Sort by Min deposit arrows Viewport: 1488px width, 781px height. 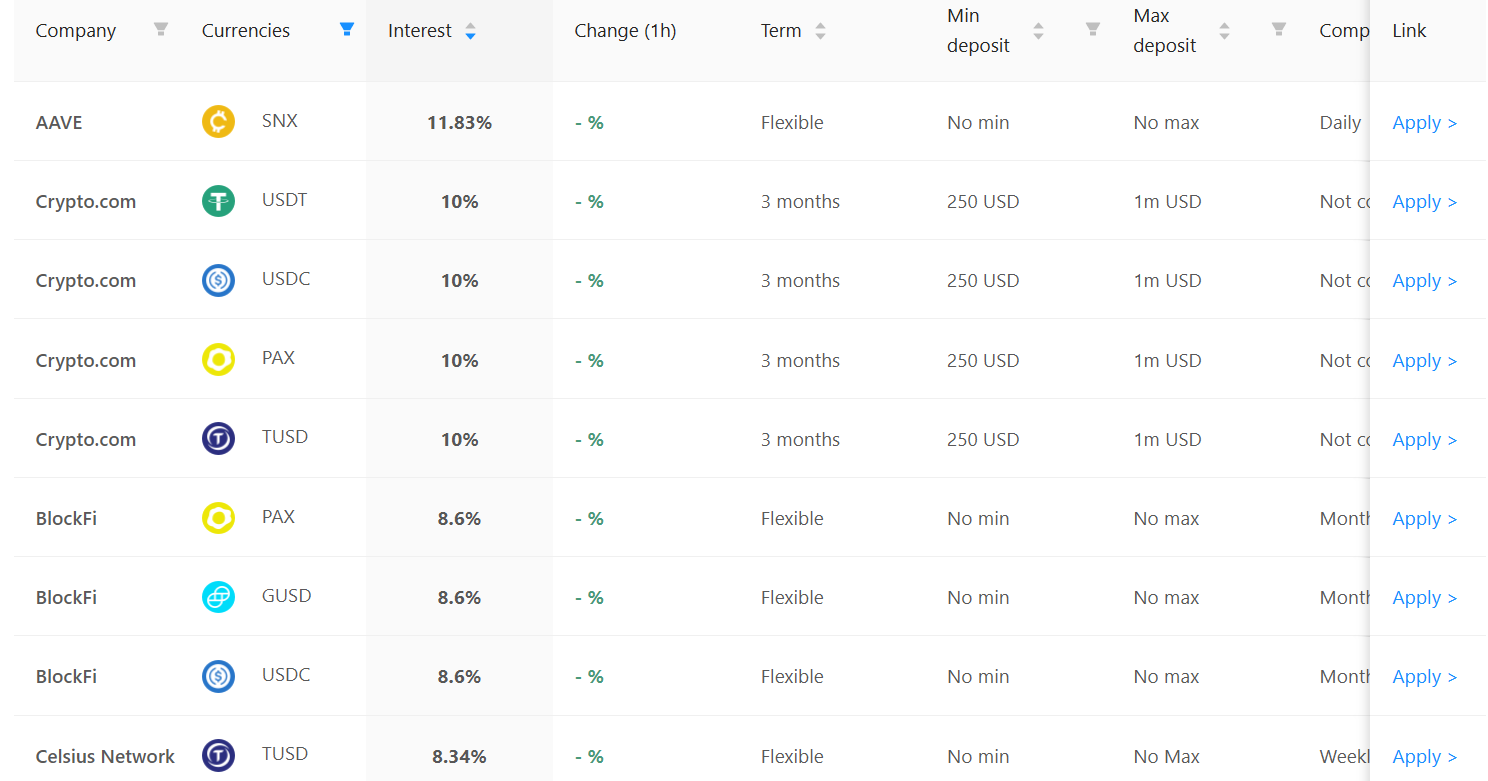1038,31
